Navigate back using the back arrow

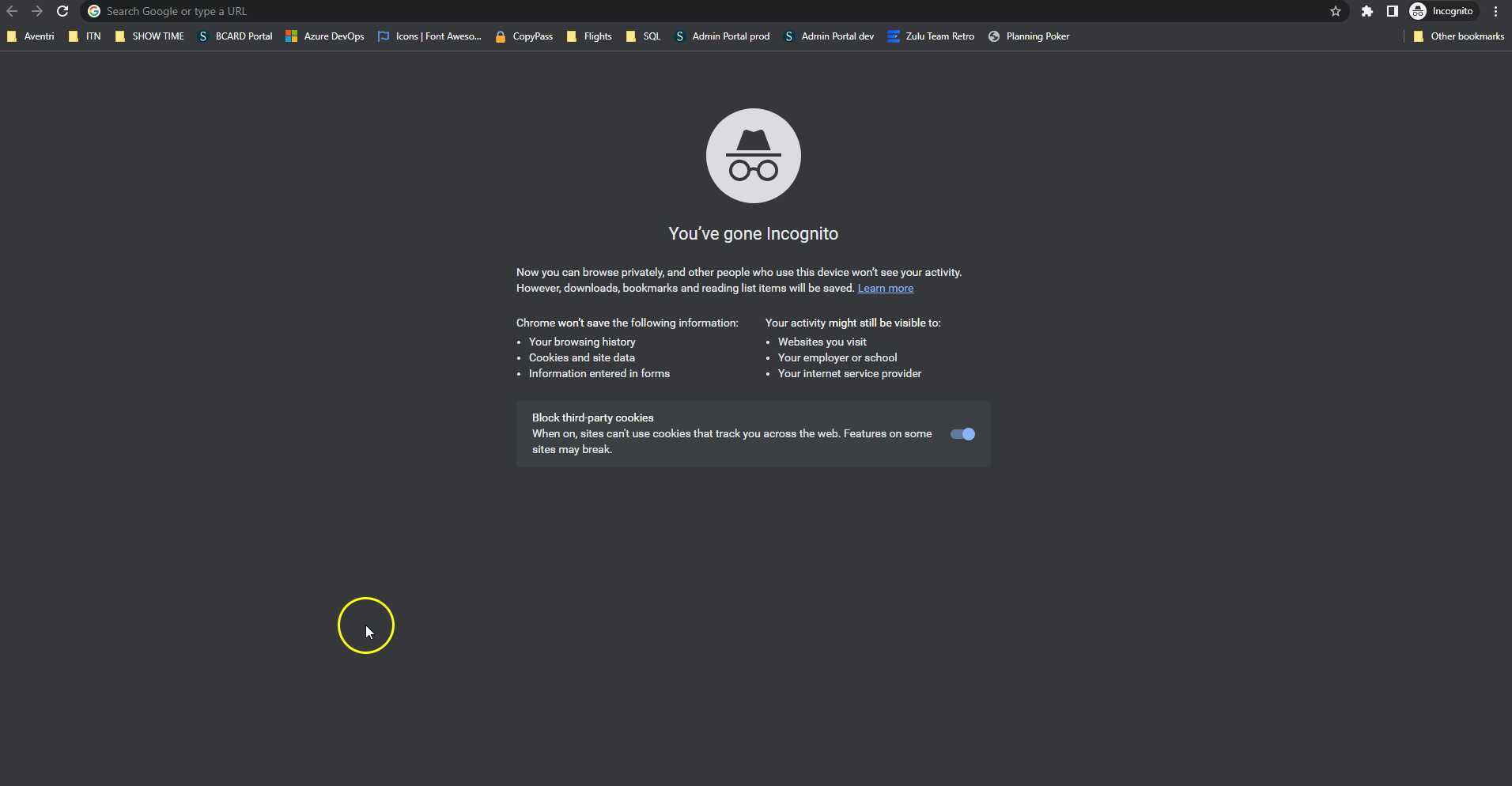pos(12,11)
